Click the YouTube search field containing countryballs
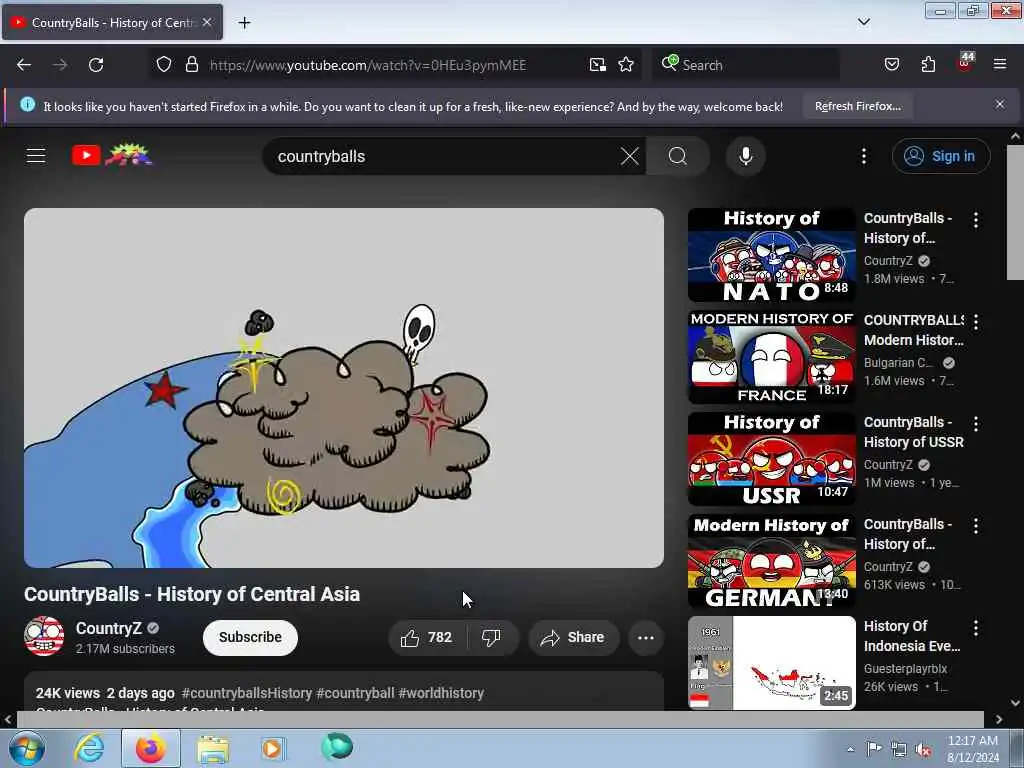This screenshot has width=1024, height=768. [444, 156]
